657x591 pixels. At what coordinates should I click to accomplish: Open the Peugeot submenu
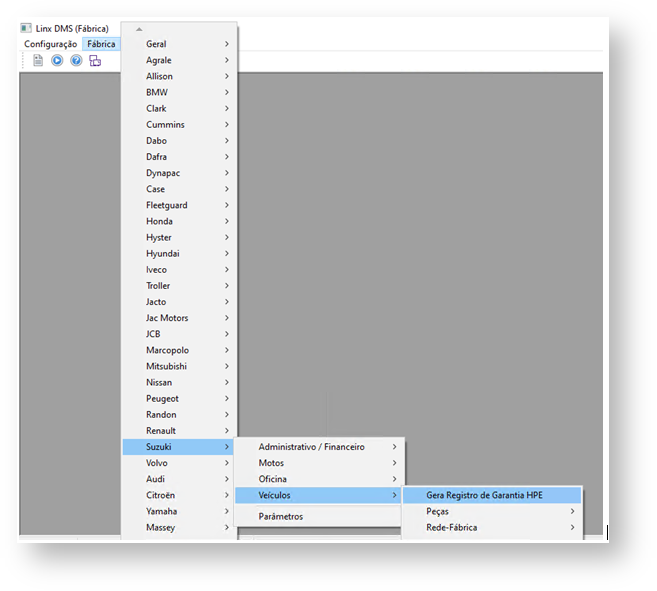click(x=179, y=399)
